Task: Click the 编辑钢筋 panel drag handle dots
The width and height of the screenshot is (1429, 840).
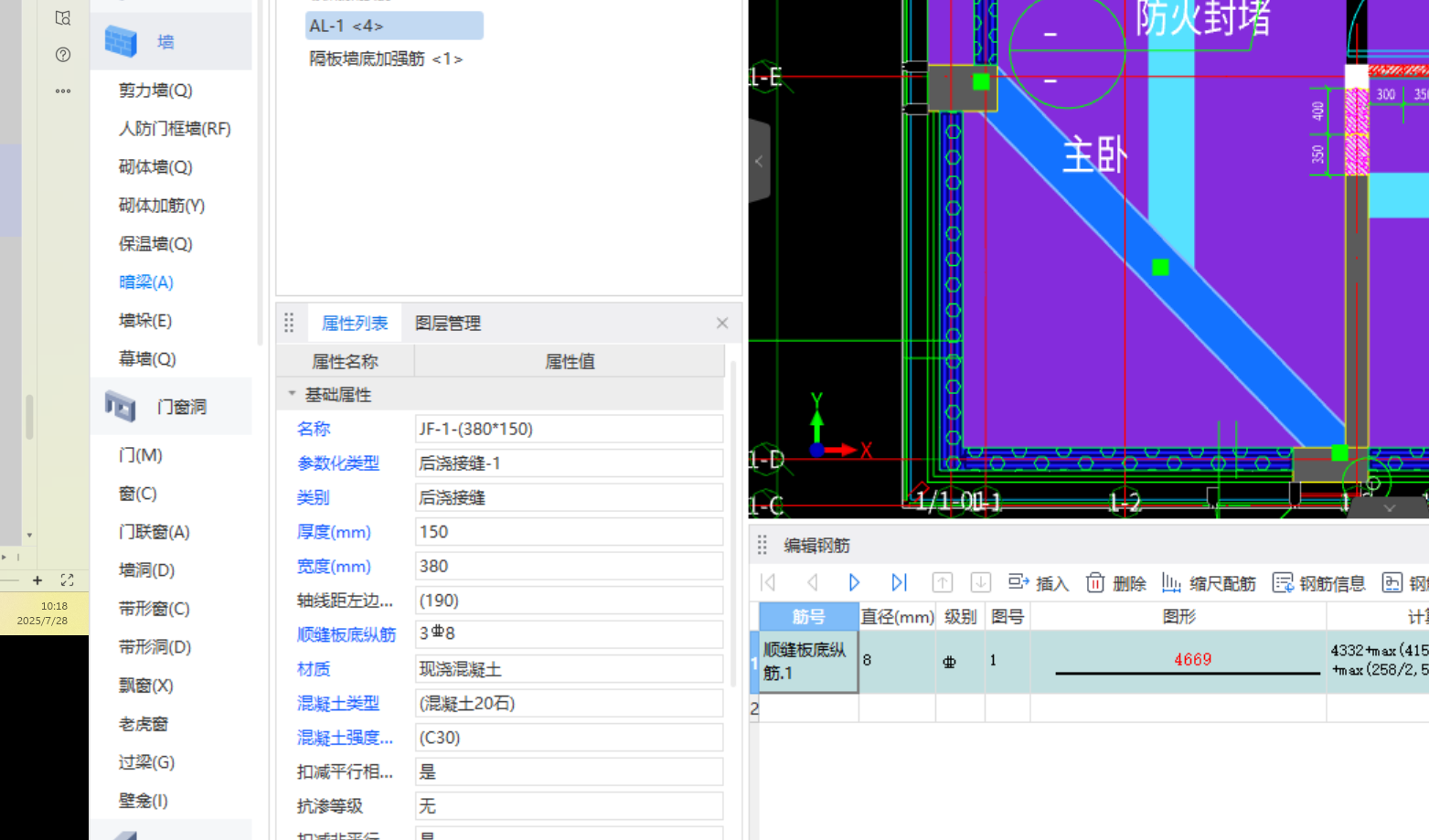Action: click(x=762, y=546)
